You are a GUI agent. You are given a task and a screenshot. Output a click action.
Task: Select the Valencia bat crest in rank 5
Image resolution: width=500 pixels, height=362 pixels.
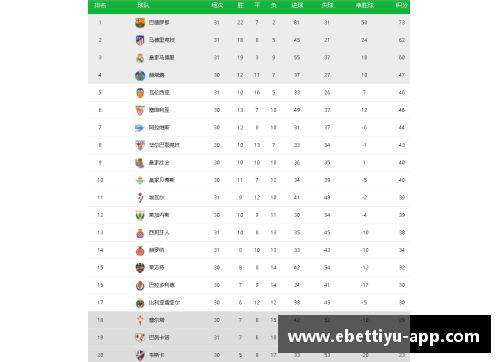pyautogui.click(x=140, y=93)
